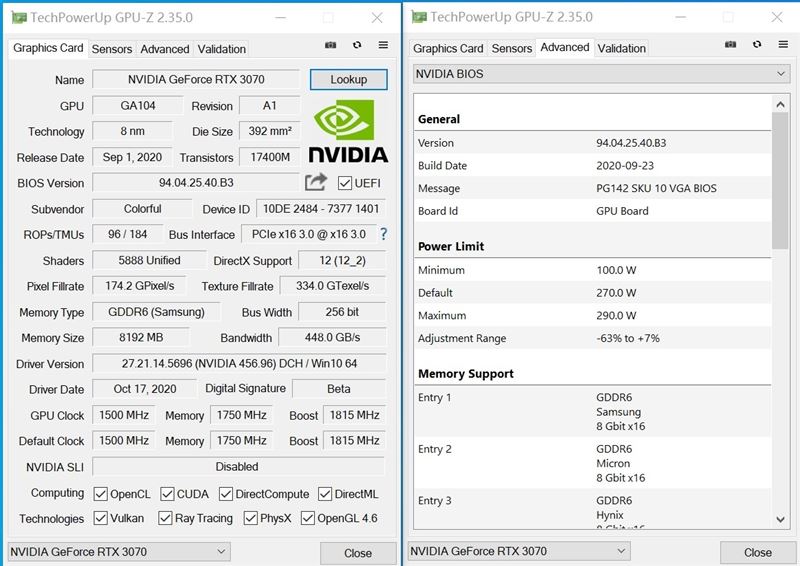Click the NVIDIA SLI field showing Disabled

coord(237,466)
